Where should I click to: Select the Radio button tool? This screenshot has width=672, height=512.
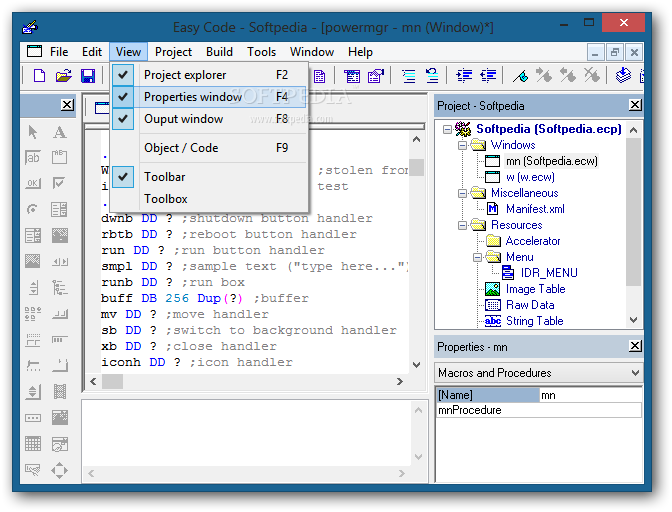(x=32, y=209)
